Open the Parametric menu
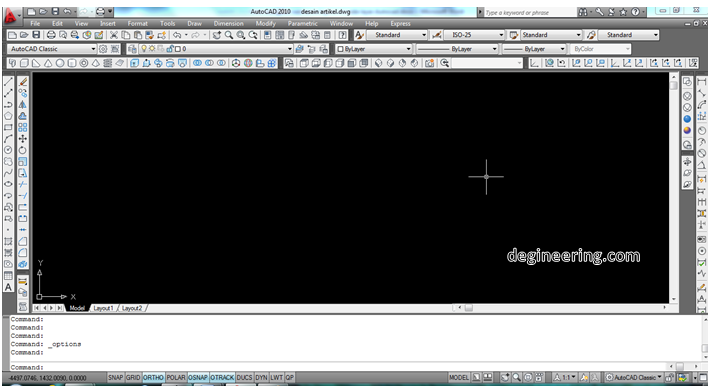 click(x=302, y=24)
